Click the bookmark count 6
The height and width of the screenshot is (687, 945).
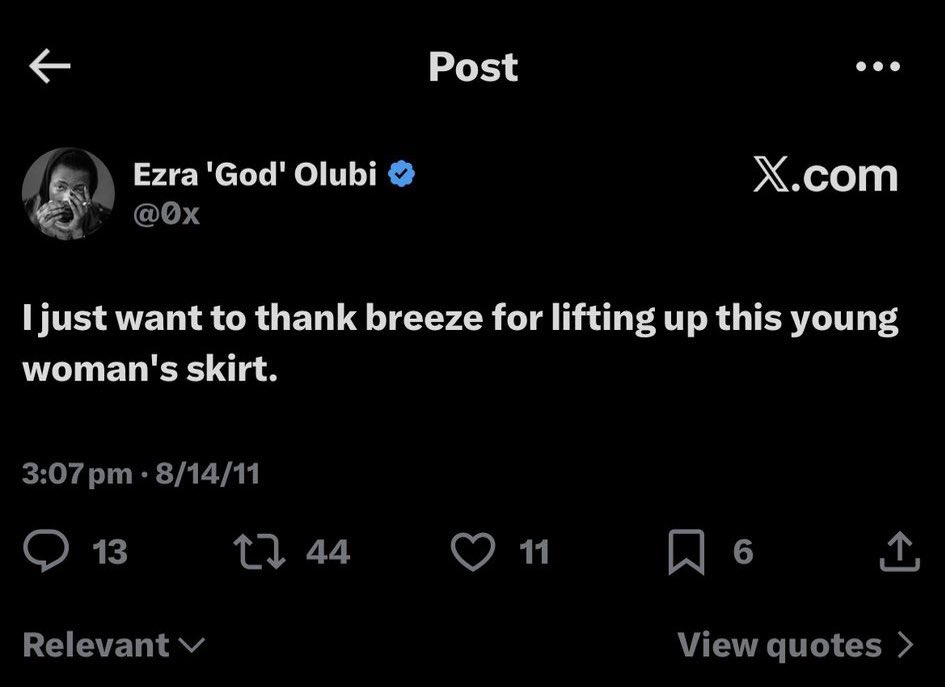(x=743, y=551)
